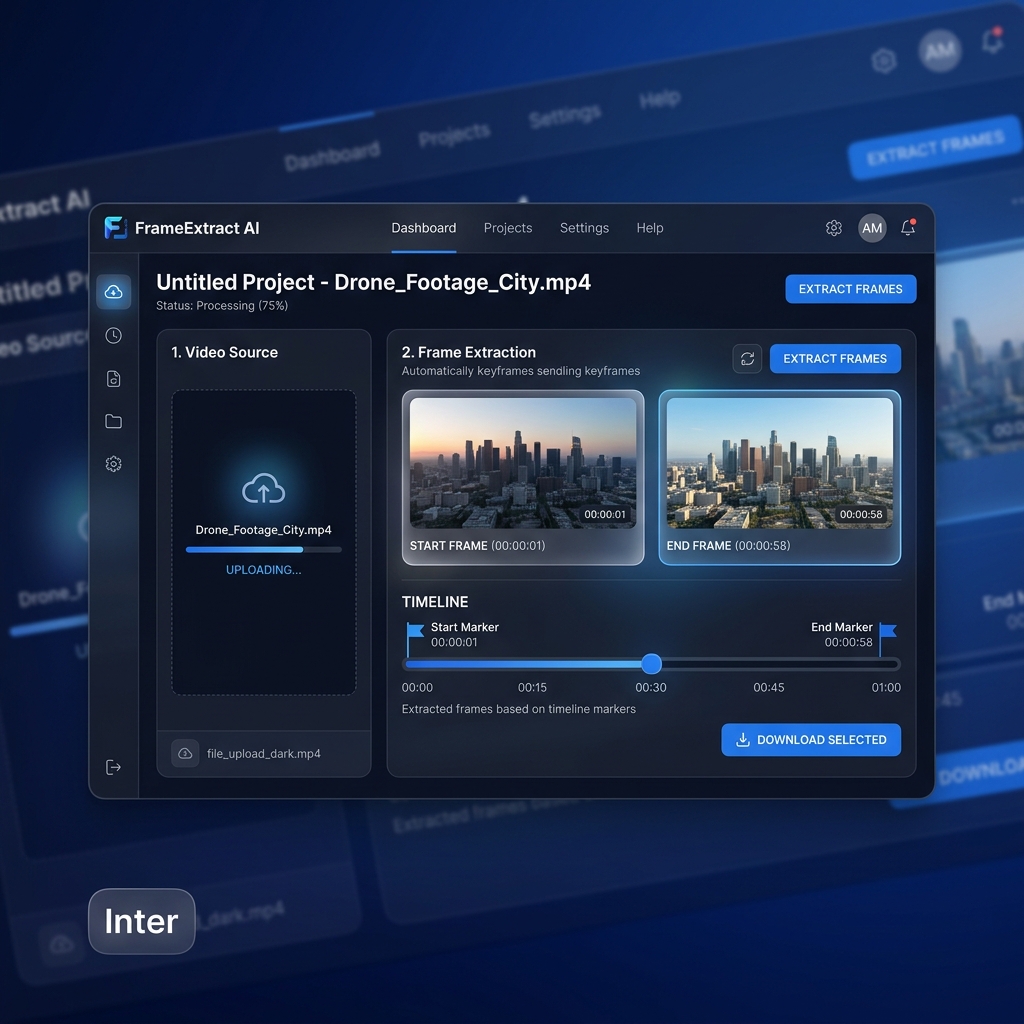This screenshot has width=1024, height=1024.
Task: Click the timeline track near 00:45
Action: 769,664
